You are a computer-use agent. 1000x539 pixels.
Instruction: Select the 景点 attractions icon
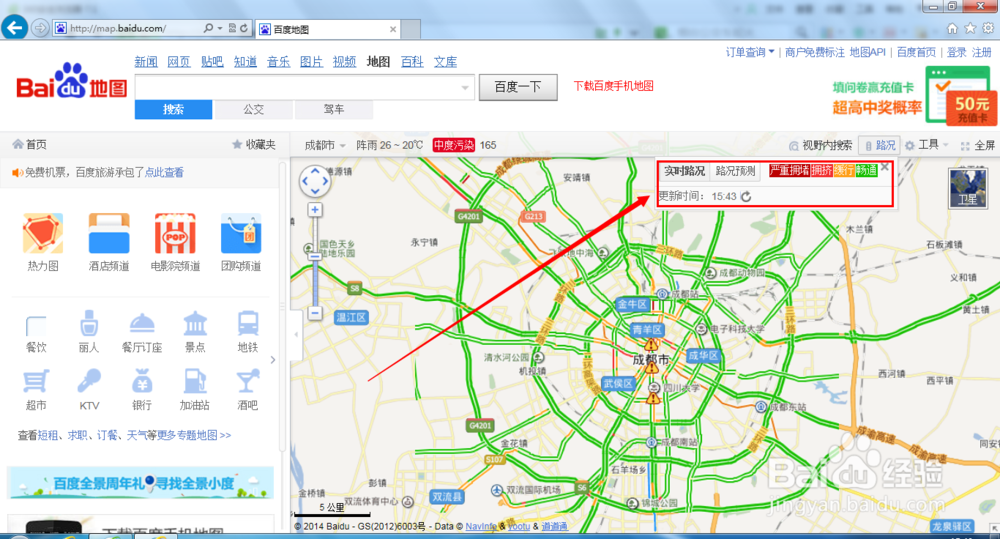click(195, 323)
